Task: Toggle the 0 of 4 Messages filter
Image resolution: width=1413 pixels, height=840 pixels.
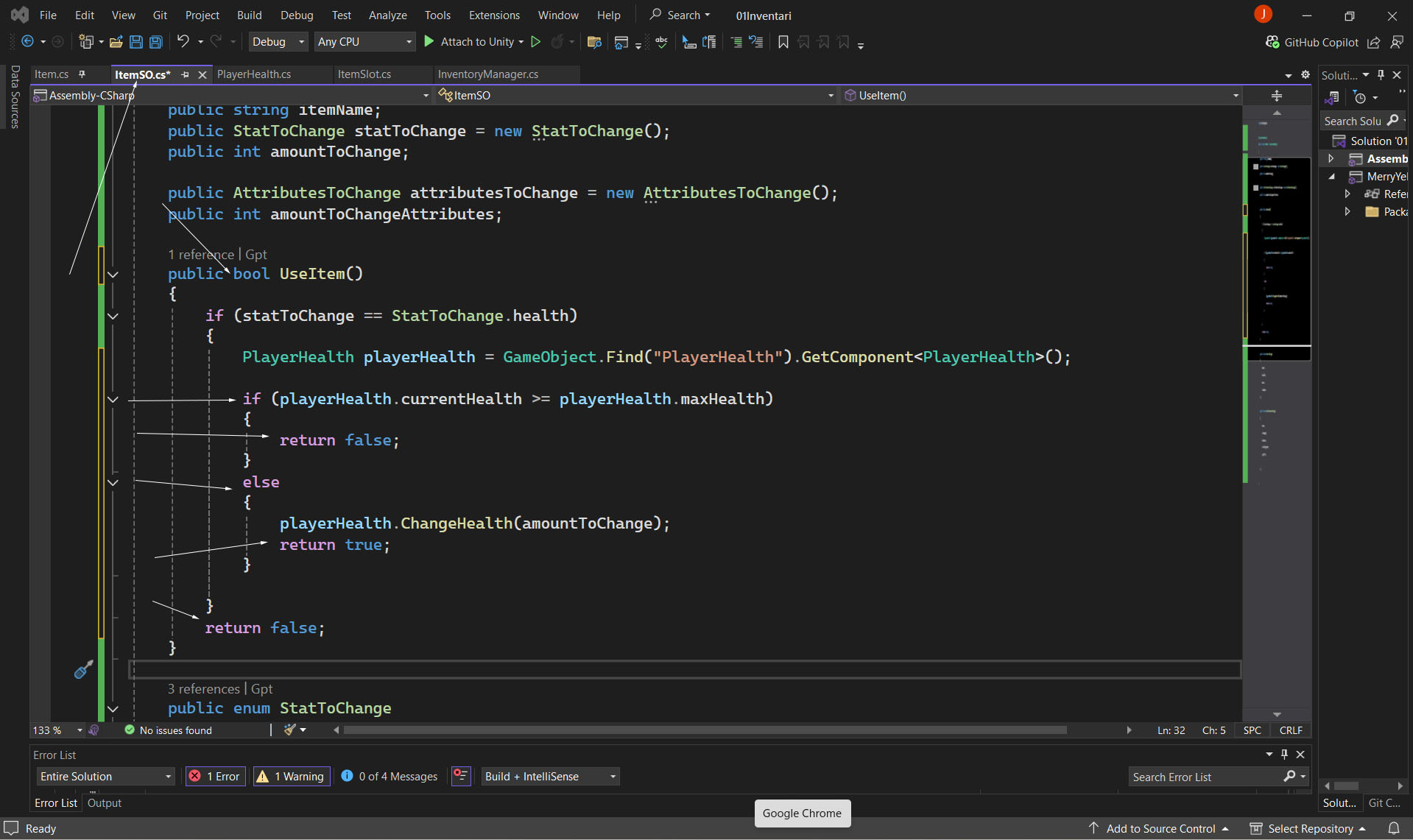Action: tap(390, 777)
